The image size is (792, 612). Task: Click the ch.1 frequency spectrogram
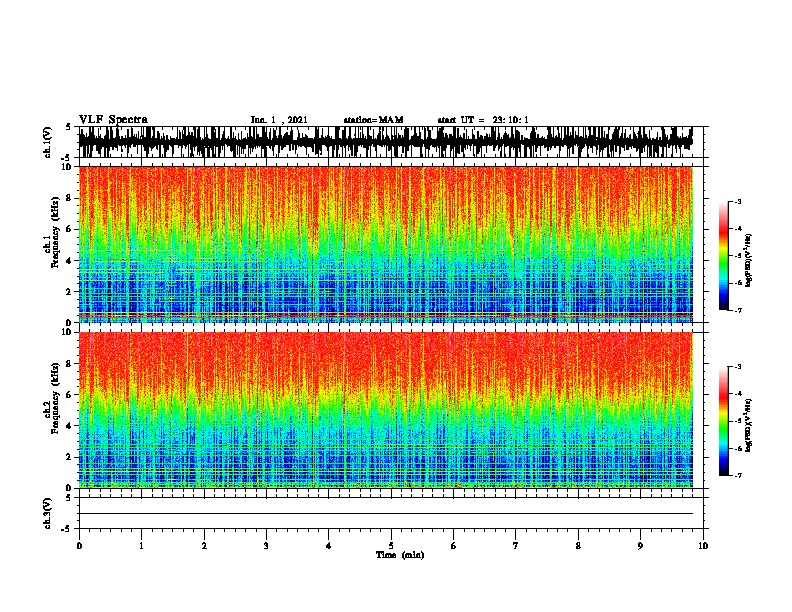tap(385, 244)
